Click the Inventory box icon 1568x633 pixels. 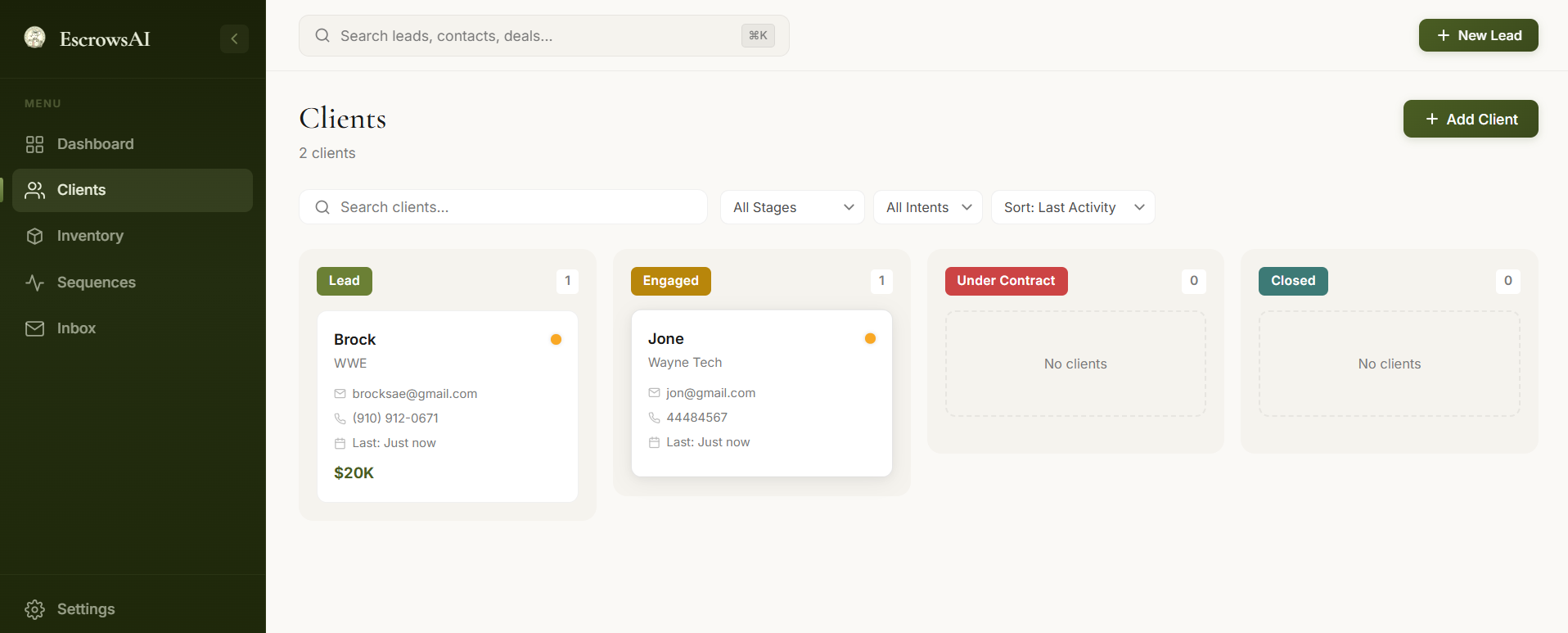(34, 236)
